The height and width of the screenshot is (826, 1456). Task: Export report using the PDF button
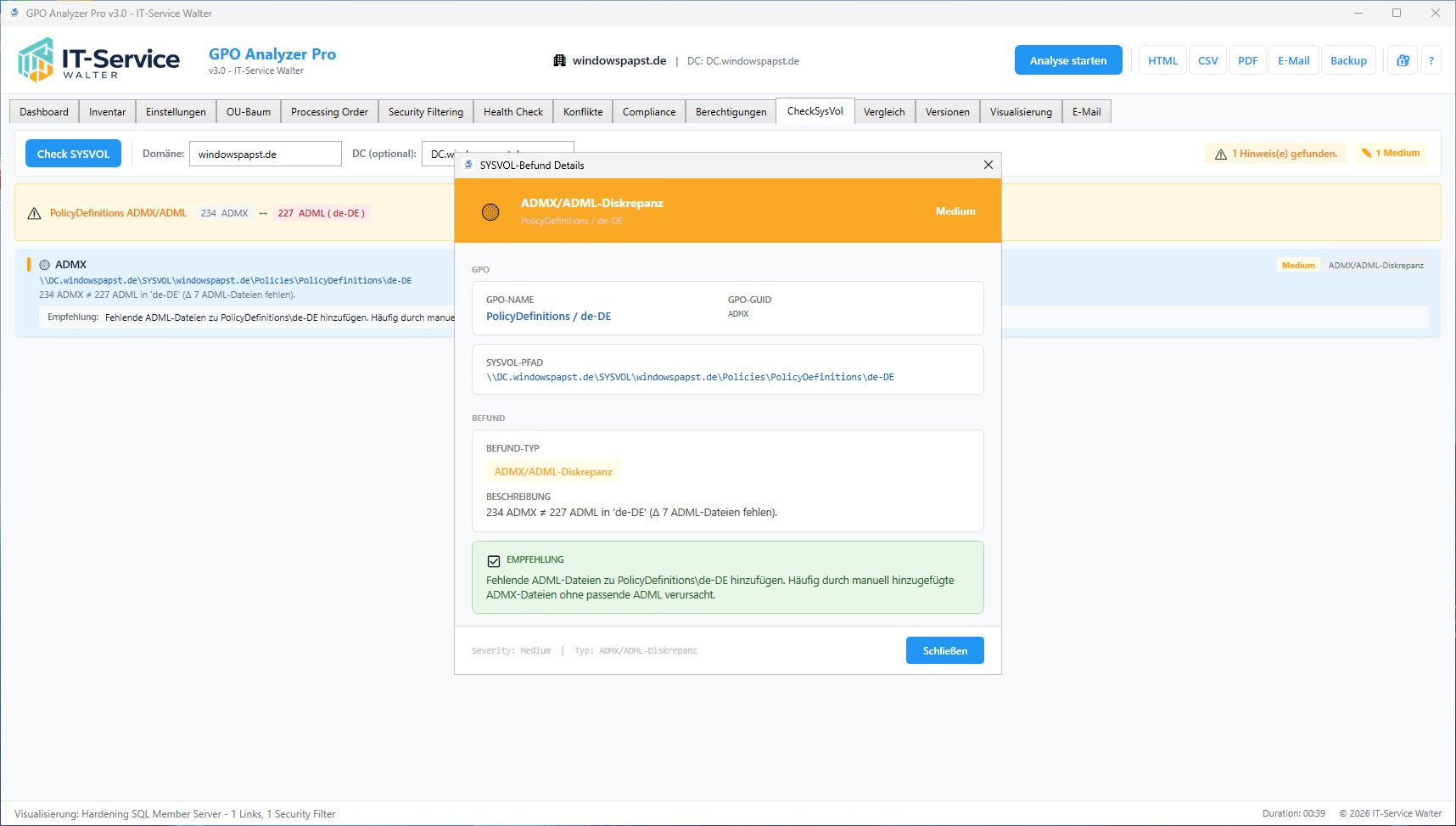1246,60
